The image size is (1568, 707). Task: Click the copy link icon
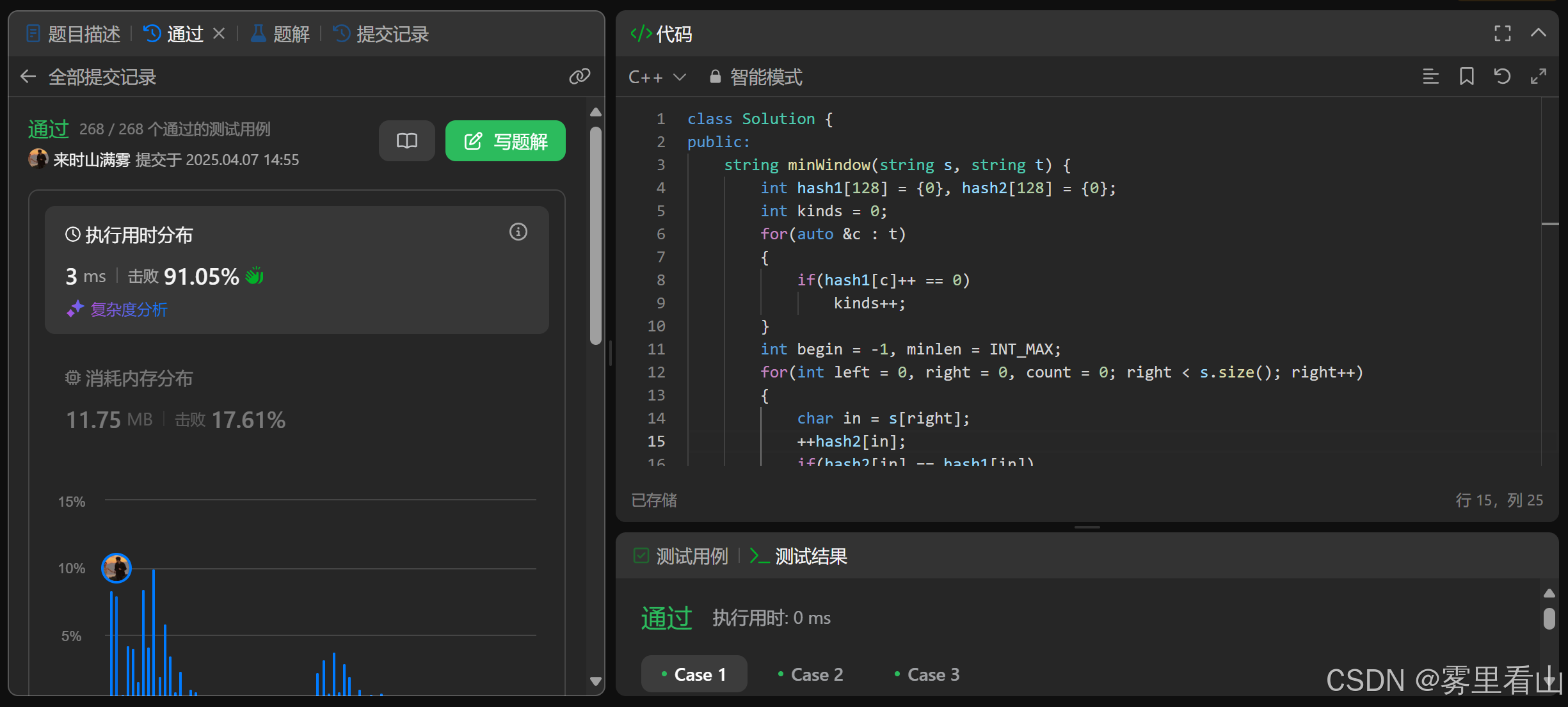click(x=579, y=77)
